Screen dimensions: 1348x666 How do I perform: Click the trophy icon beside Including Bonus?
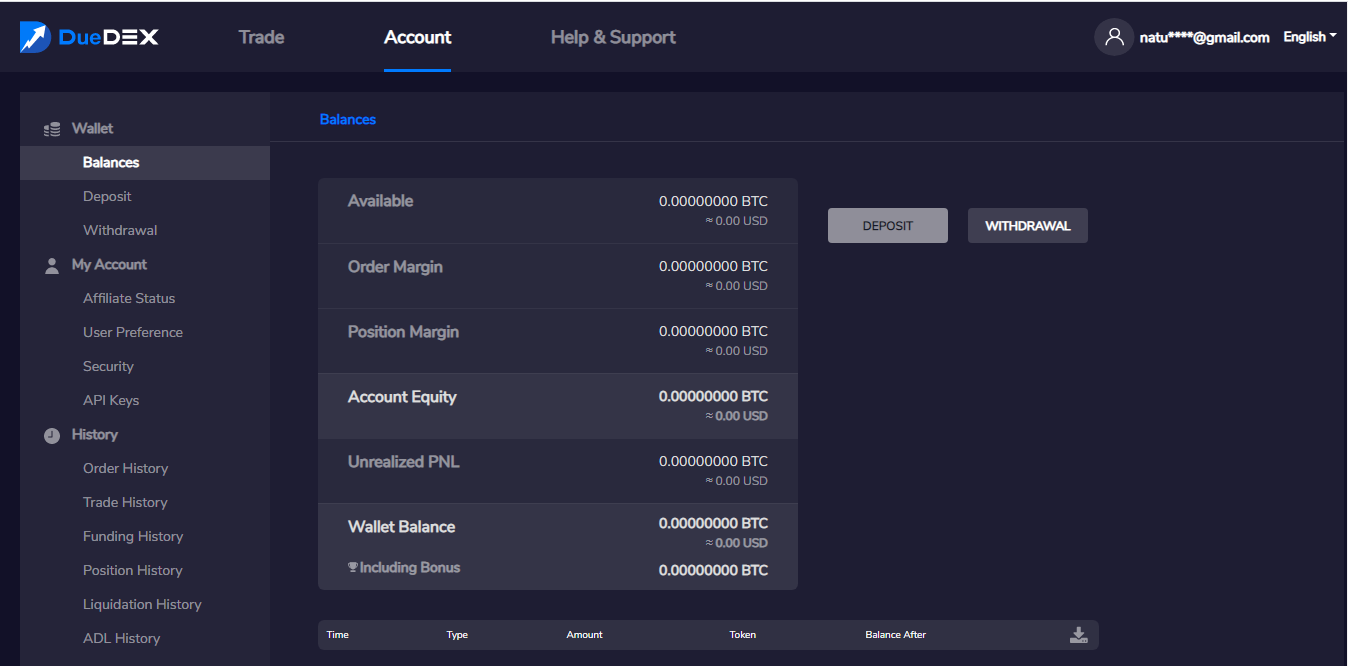pos(353,568)
